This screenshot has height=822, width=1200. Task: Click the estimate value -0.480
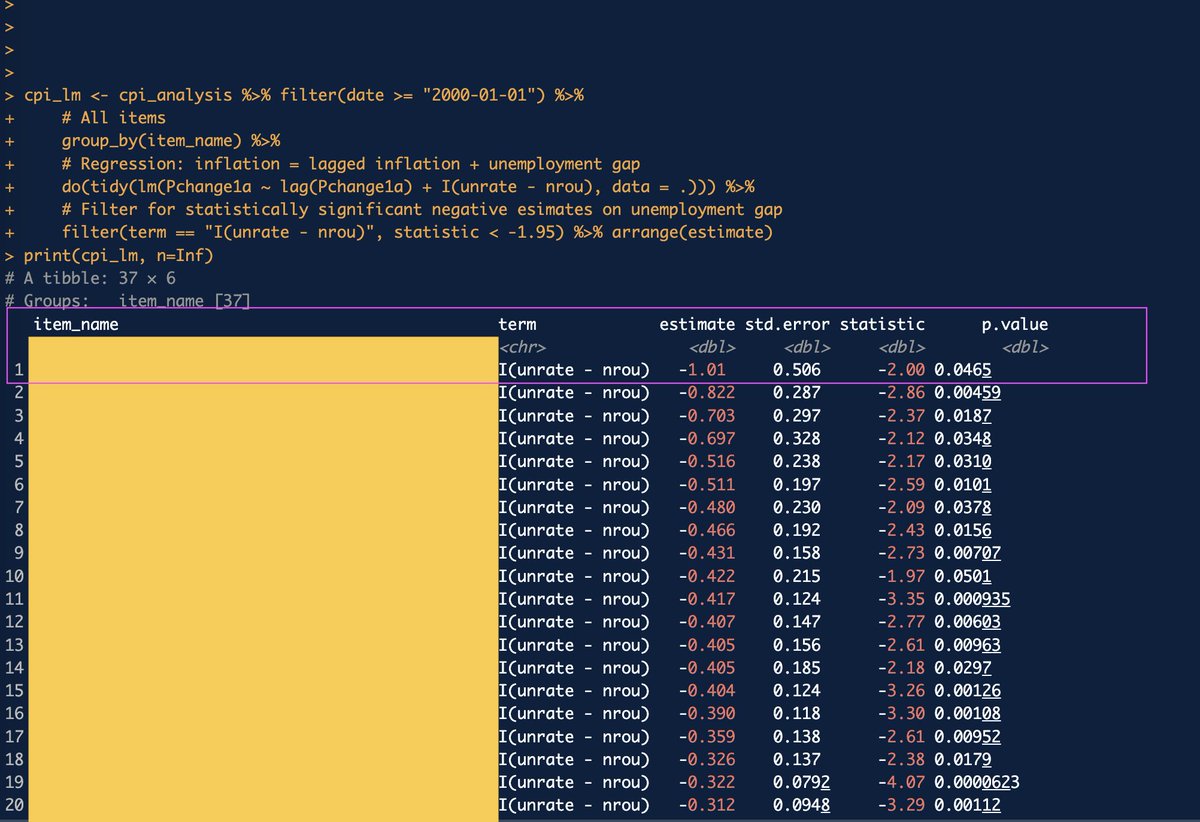[707, 508]
